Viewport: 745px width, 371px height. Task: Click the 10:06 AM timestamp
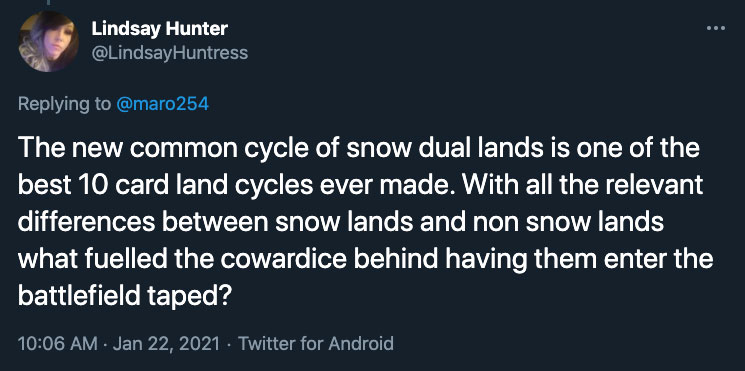point(58,343)
